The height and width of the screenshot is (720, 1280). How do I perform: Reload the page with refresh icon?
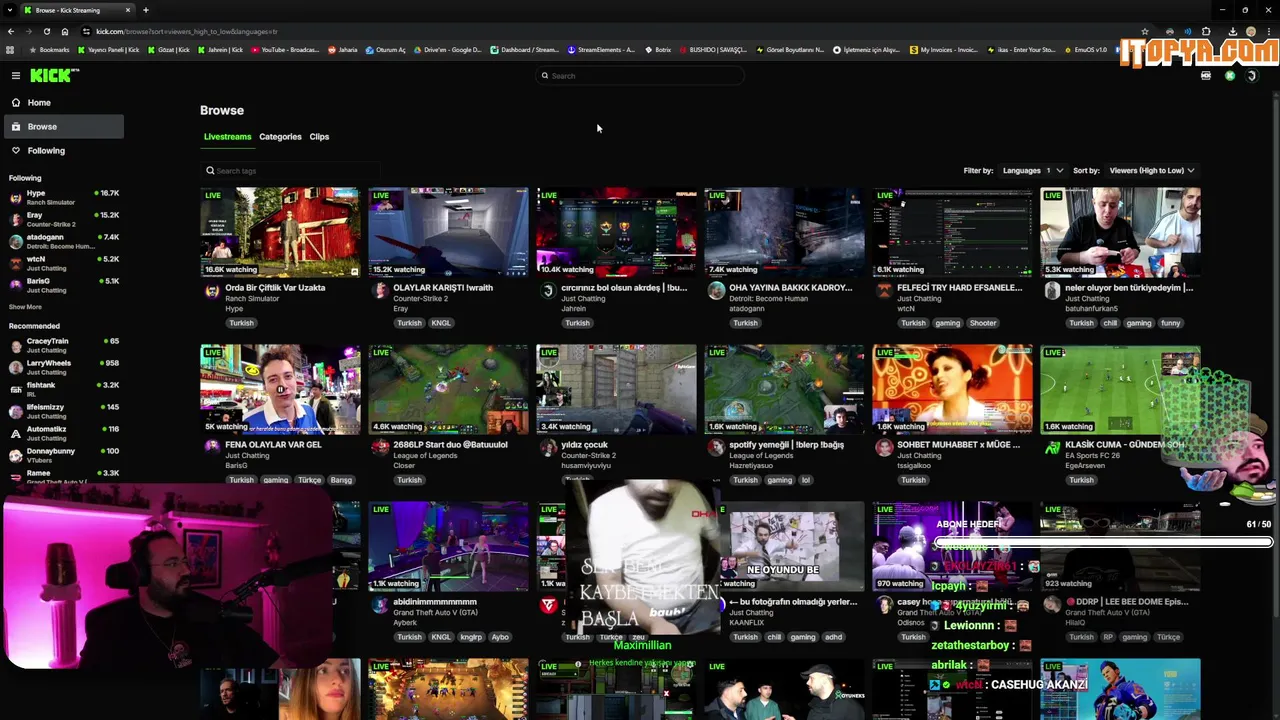pos(47,31)
